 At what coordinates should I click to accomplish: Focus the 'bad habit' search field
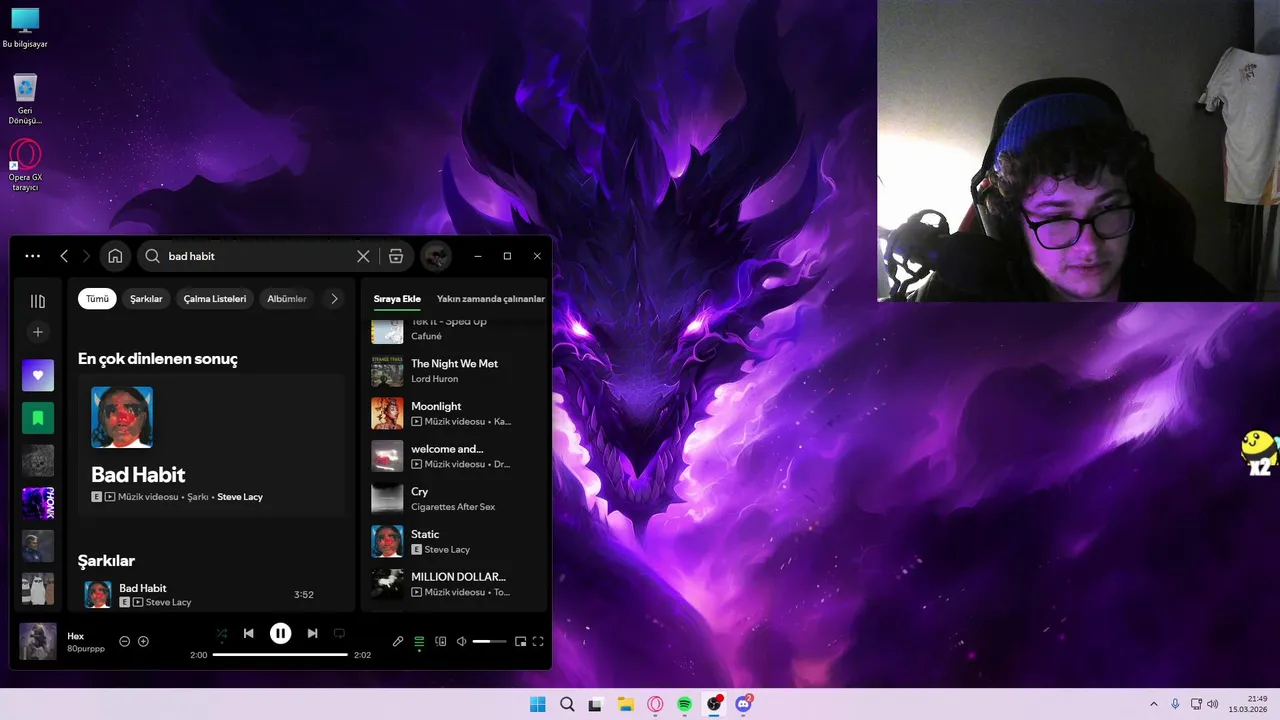(x=258, y=256)
